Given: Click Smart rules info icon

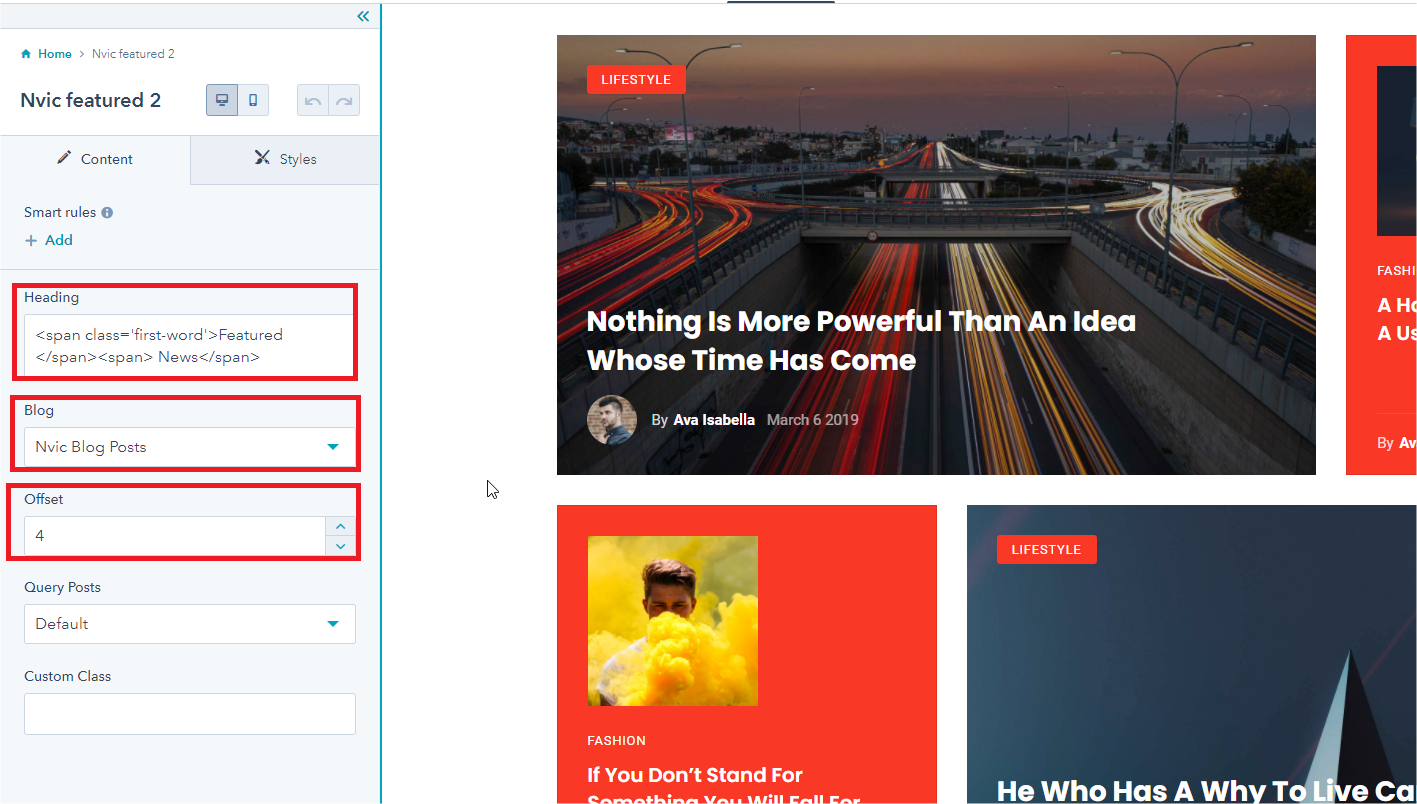Looking at the screenshot, I should (107, 213).
